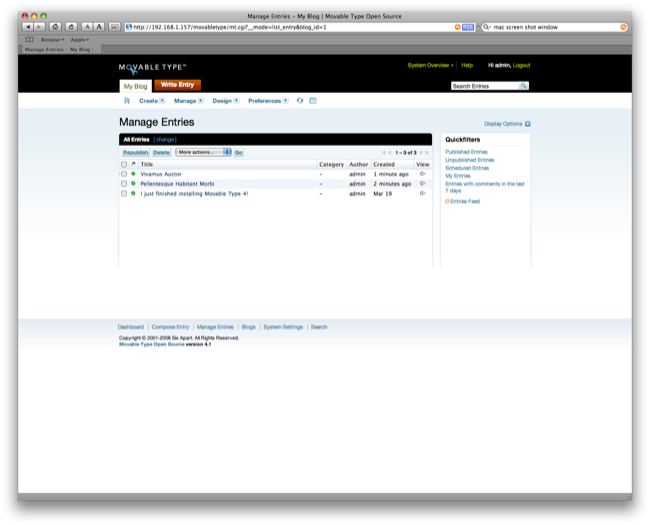Jump to last page of entries
Viewport: 650px width, 525px height.
coord(427,153)
